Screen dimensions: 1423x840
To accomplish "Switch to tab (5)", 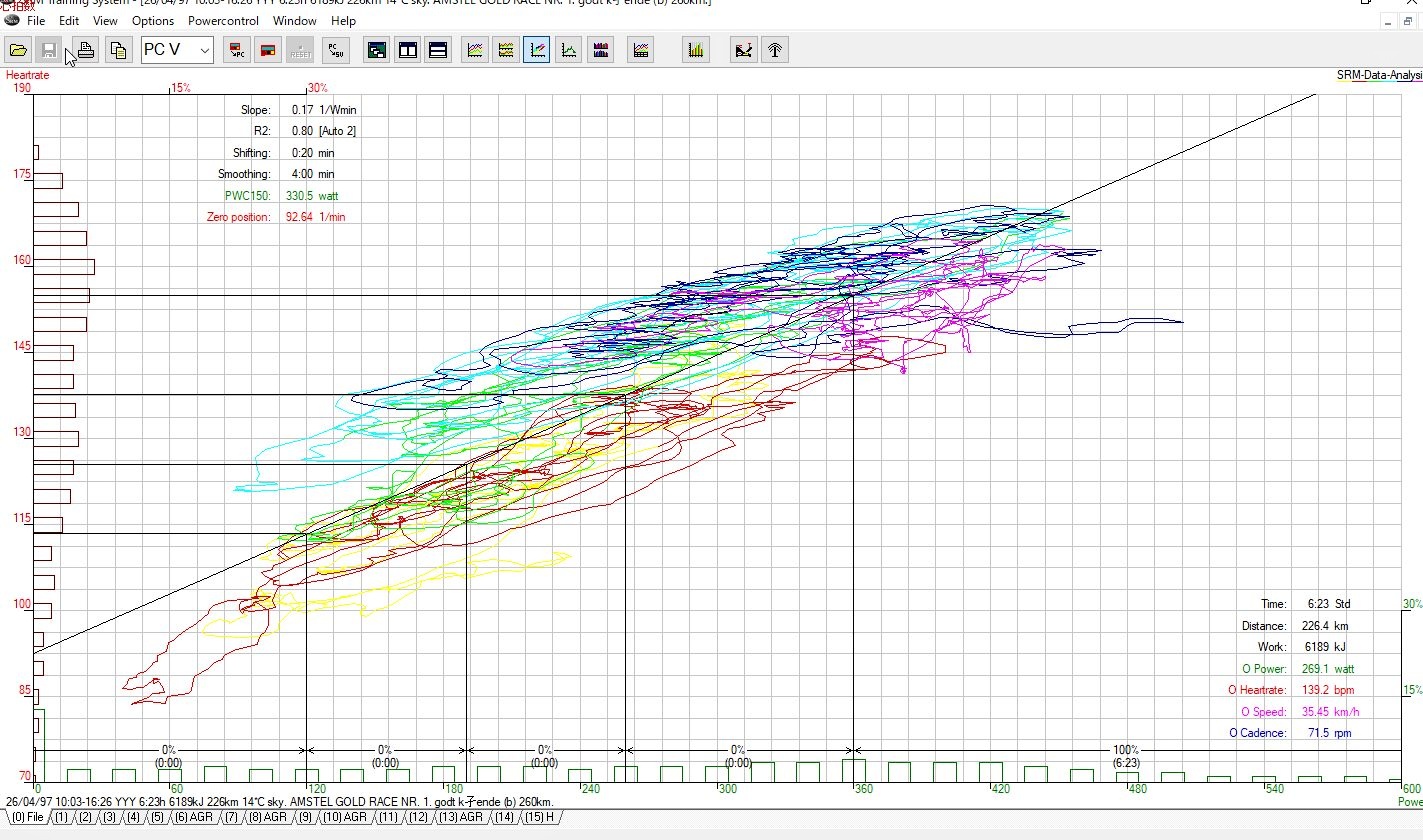I will [x=157, y=817].
